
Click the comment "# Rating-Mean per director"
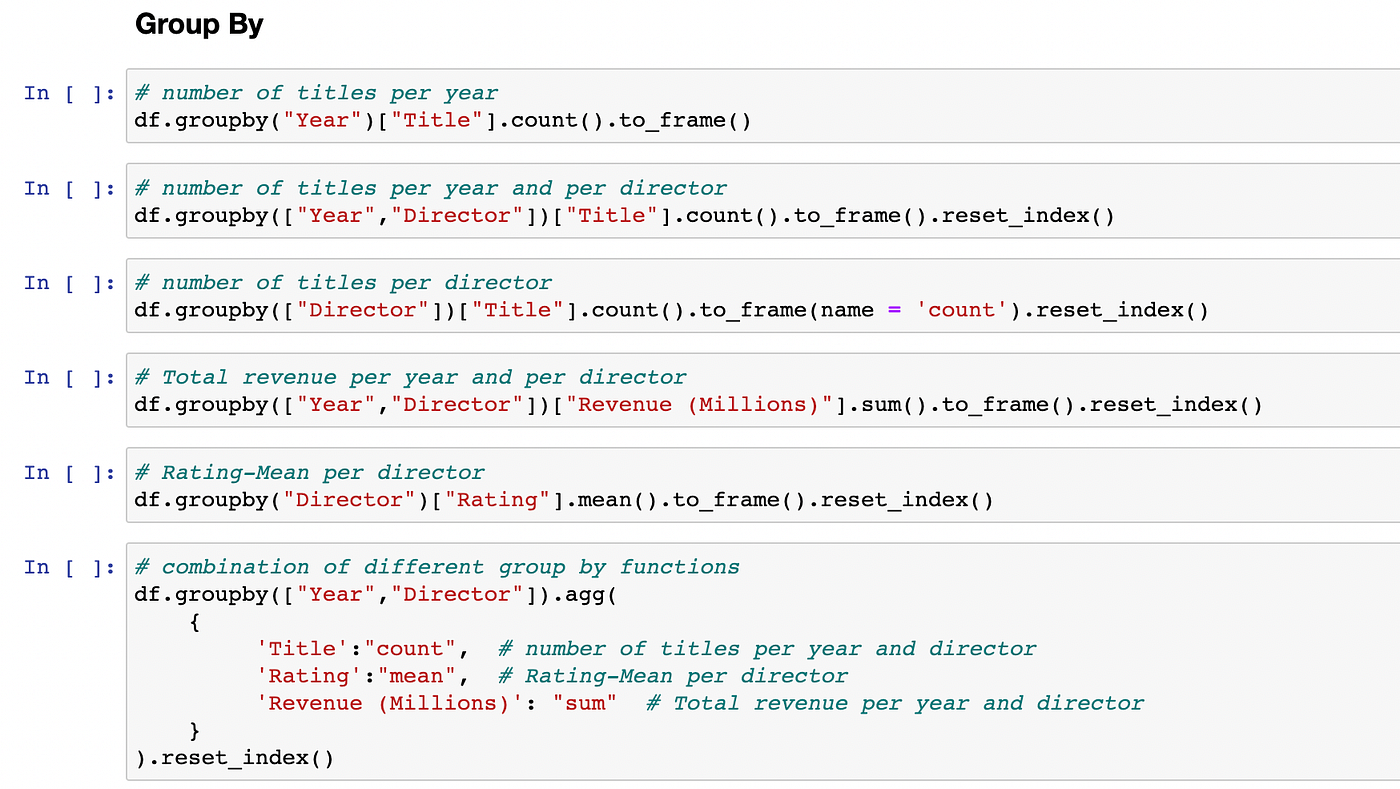(x=309, y=472)
